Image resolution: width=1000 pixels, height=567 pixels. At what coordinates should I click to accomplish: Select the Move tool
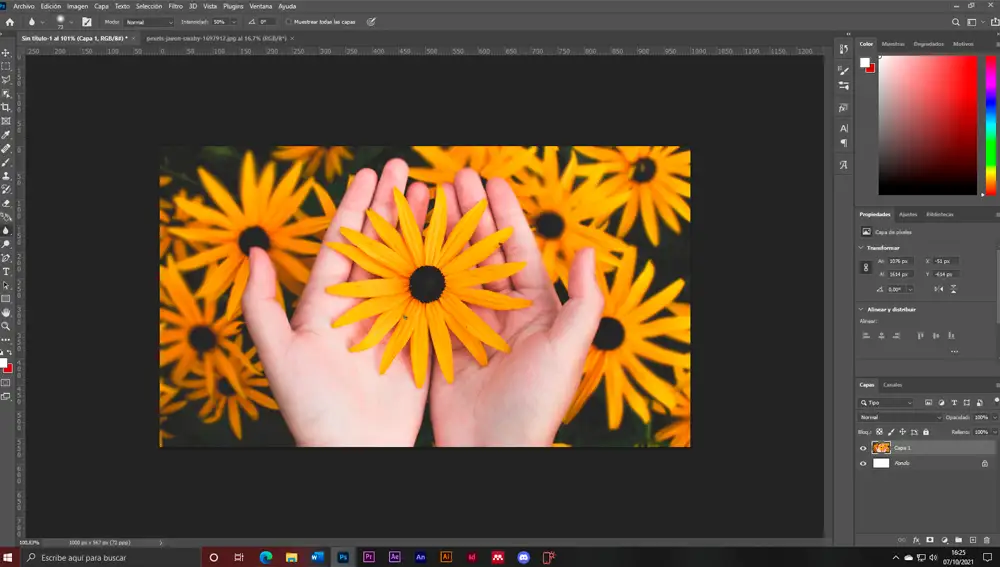tap(6, 52)
